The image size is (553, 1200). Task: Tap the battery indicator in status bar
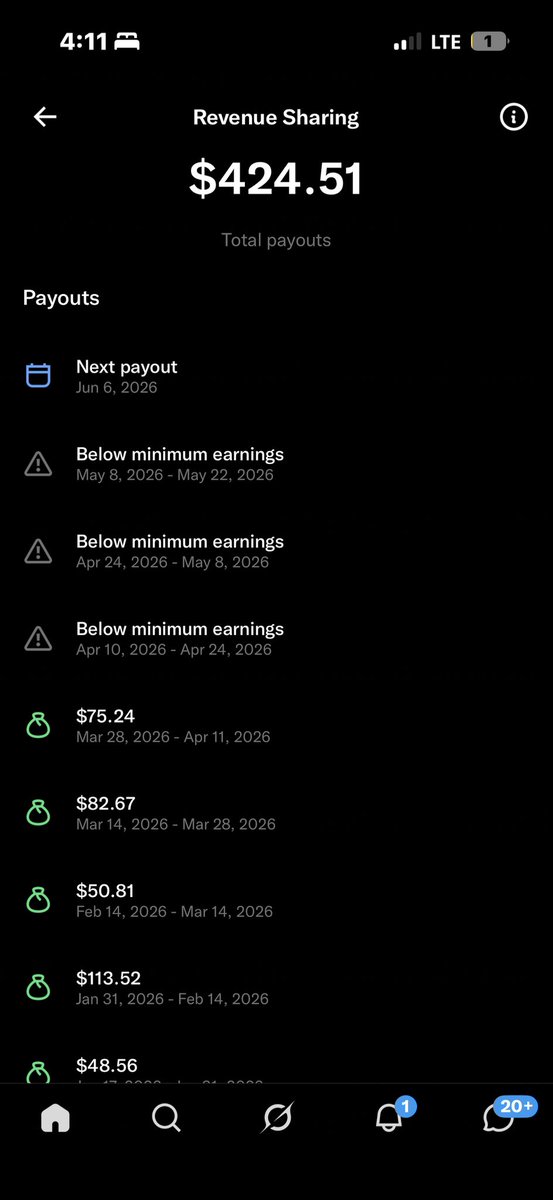(x=489, y=42)
